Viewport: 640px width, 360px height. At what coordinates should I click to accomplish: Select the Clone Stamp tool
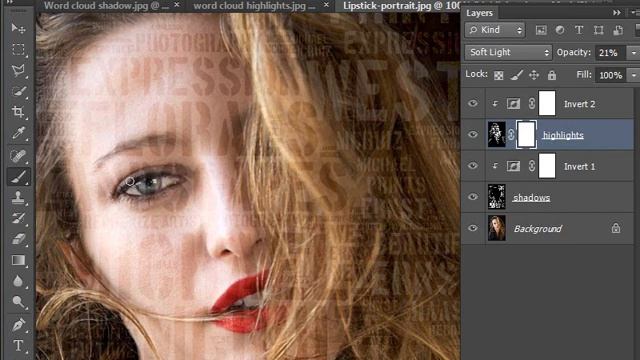pos(18,198)
